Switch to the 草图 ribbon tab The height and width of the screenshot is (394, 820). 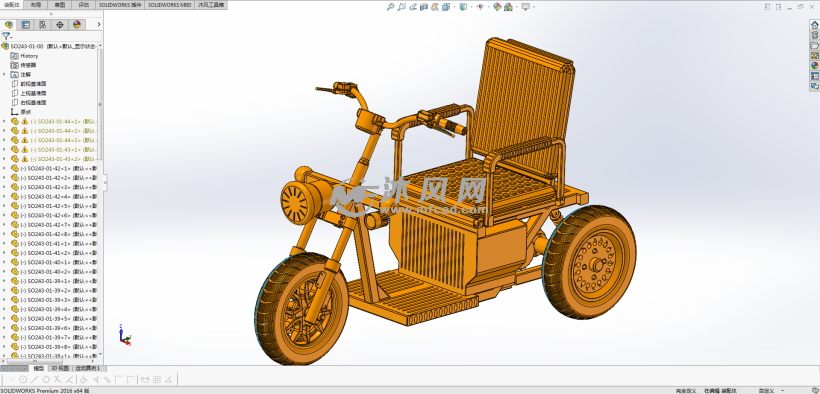(x=60, y=5)
